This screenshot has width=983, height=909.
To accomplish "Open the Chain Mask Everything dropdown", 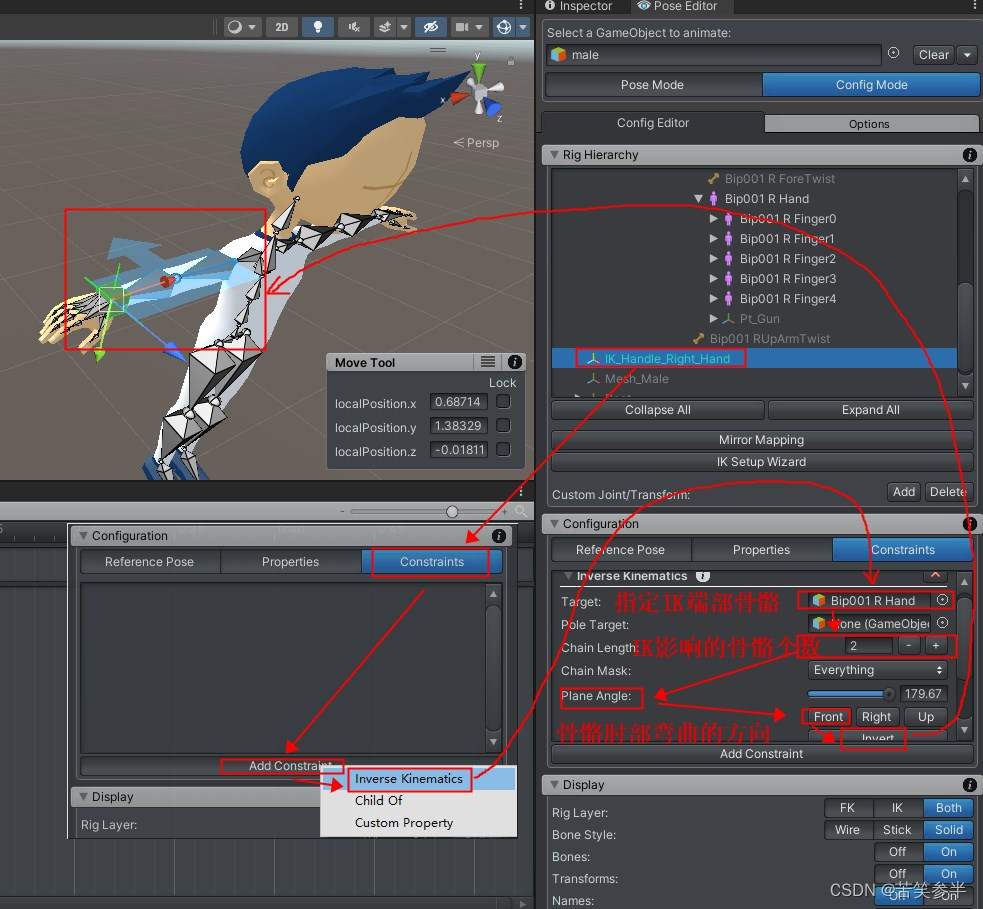I will click(x=878, y=670).
